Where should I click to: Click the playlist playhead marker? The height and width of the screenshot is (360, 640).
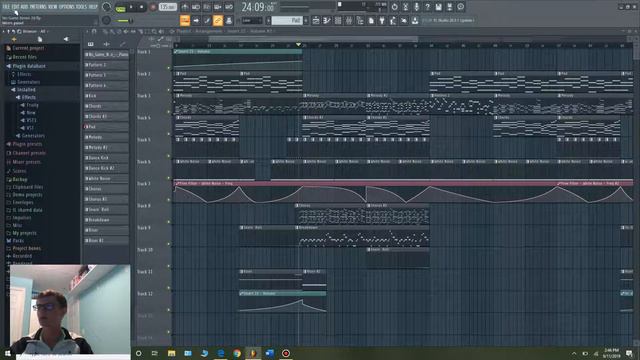298,44
